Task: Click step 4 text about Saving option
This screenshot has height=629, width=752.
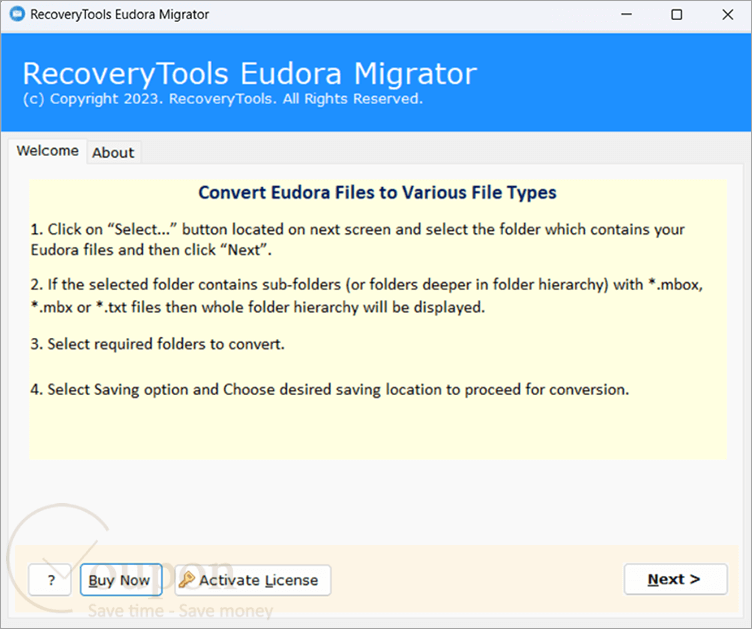Action: (329, 390)
